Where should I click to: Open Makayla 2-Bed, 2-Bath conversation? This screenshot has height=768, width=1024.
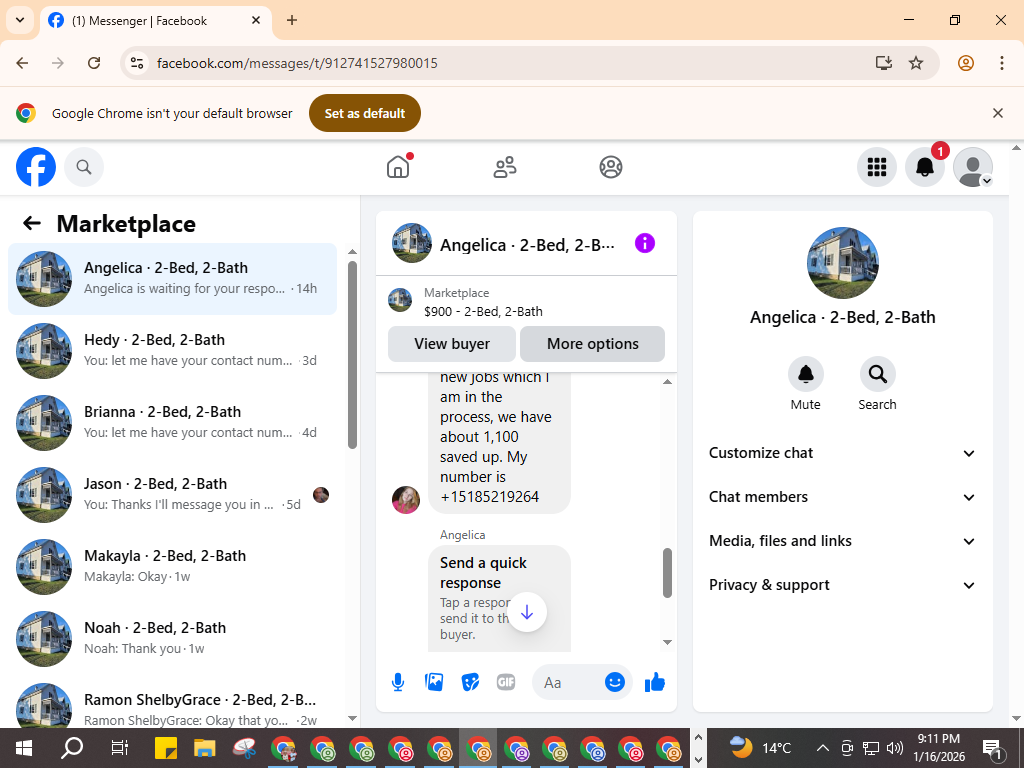pyautogui.click(x=172, y=566)
